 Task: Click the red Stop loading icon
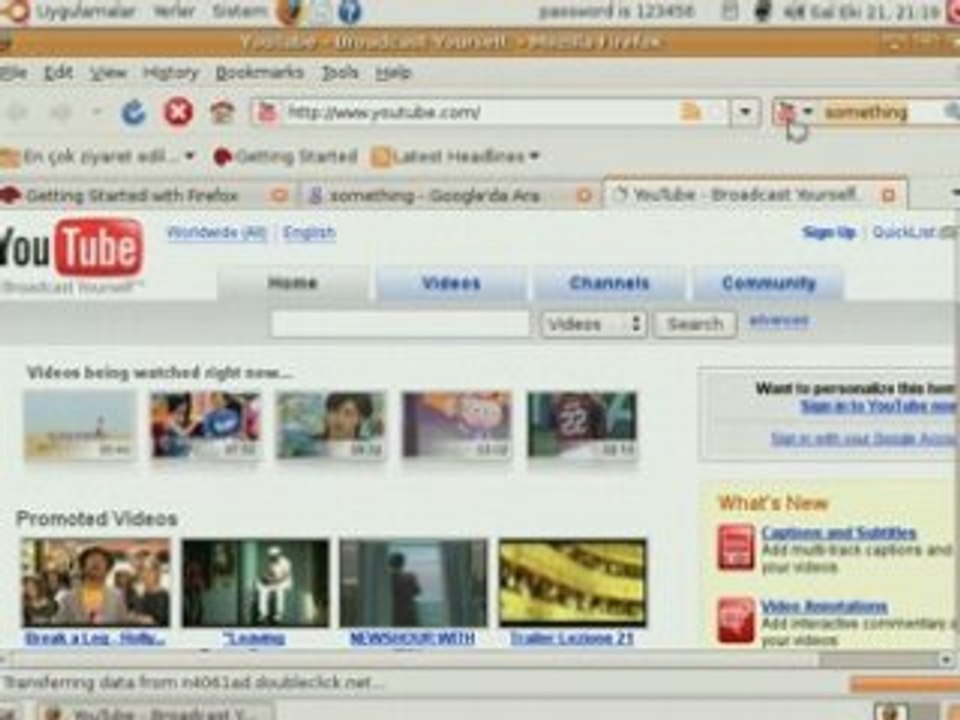(178, 112)
